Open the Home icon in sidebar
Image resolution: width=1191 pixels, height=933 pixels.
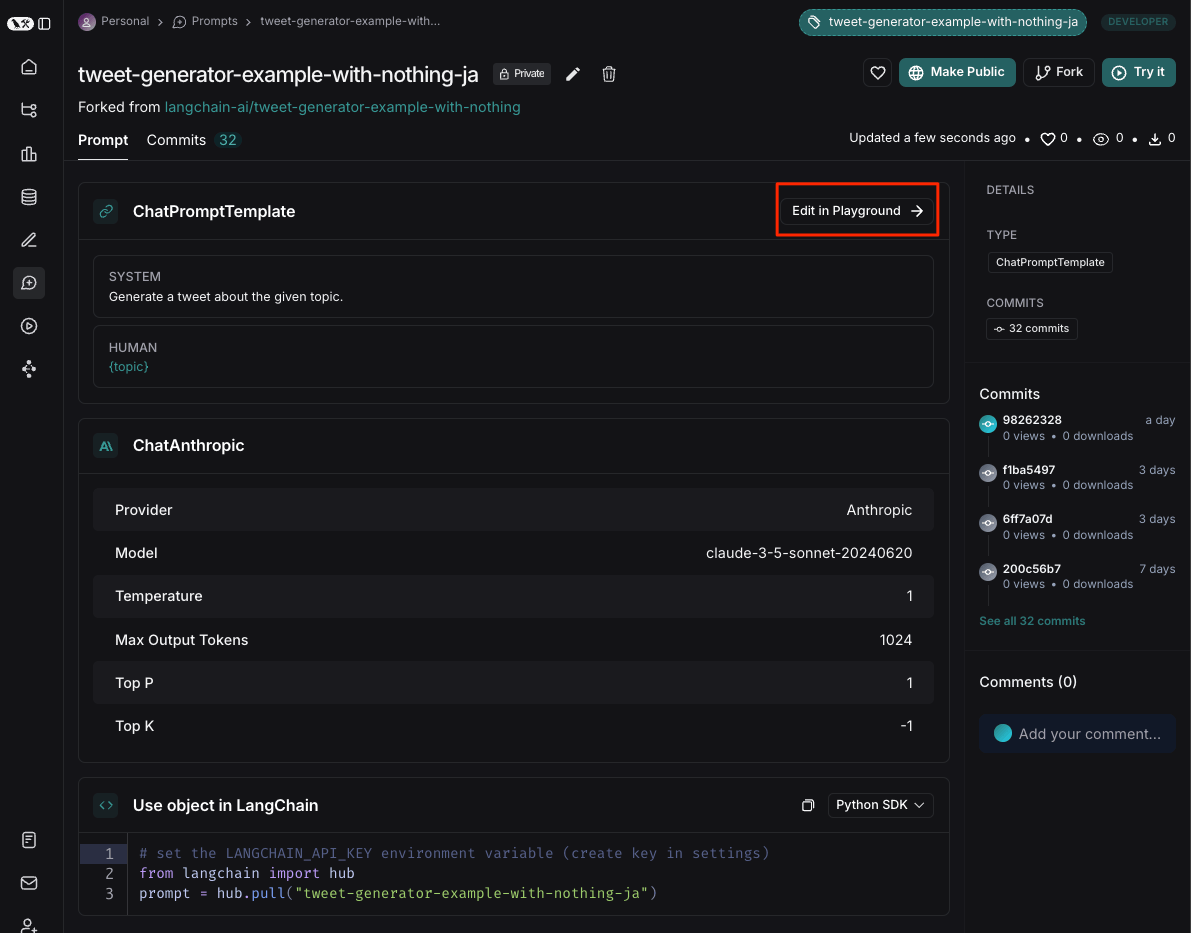point(29,67)
